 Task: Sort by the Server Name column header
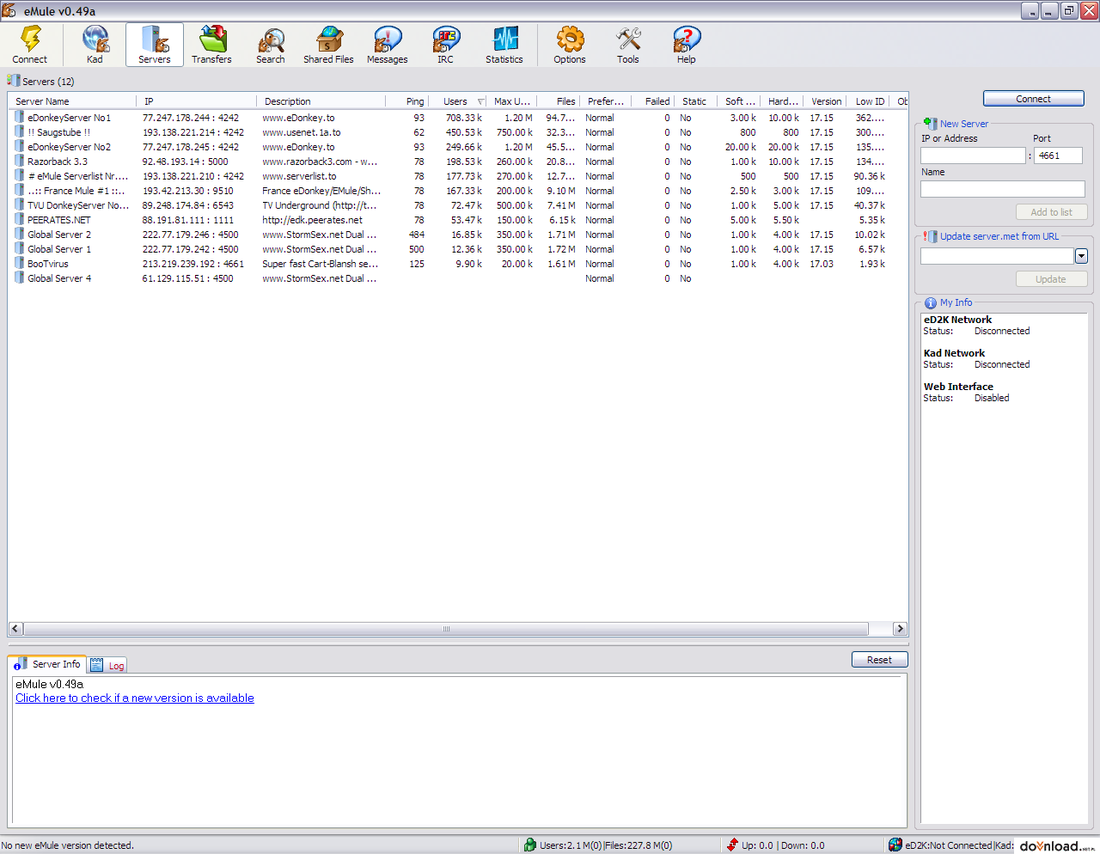[x=73, y=101]
